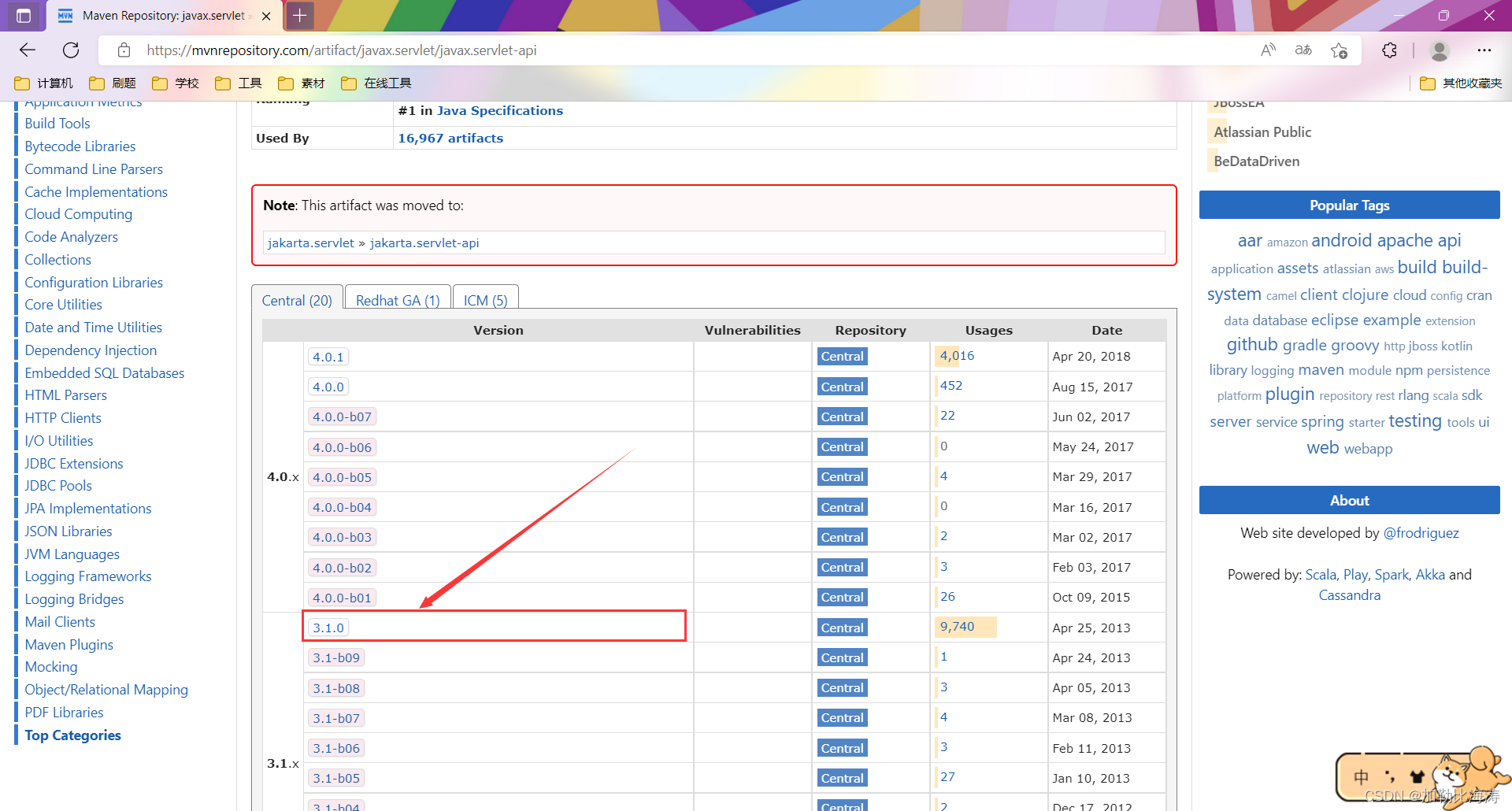The height and width of the screenshot is (811, 1512).
Task: Open the 素材 bookmarks folder
Action: coord(302,83)
